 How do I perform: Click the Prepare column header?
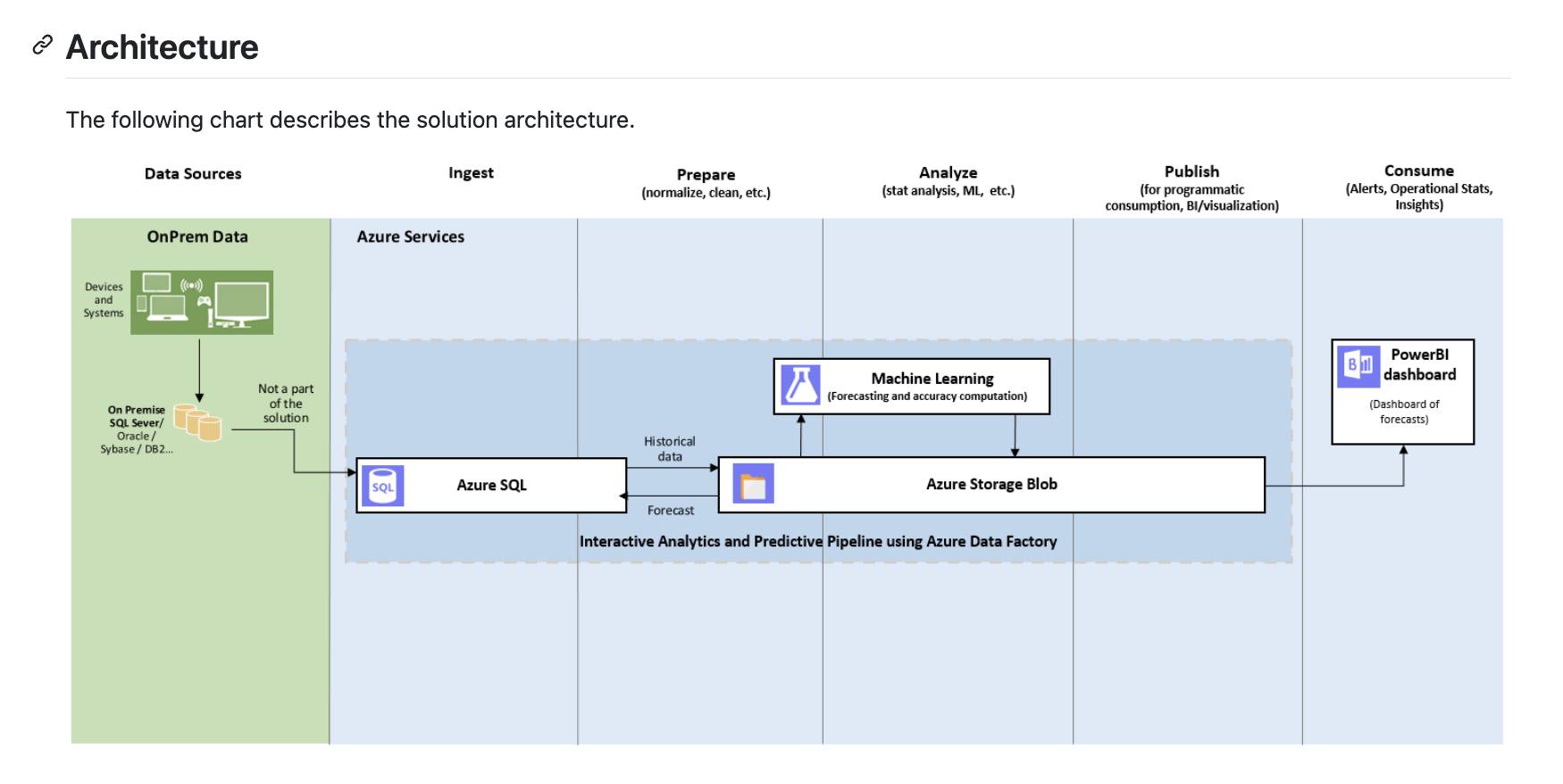click(706, 175)
